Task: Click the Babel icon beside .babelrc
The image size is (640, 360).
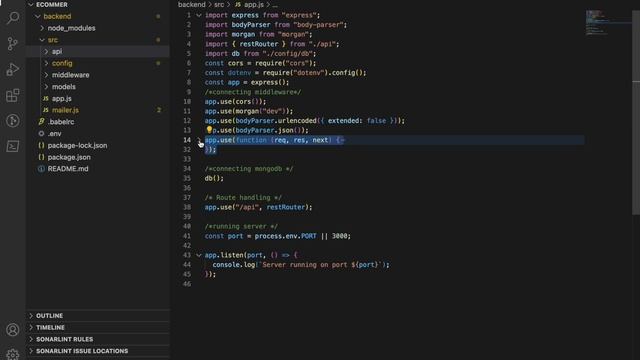Action: coord(41,122)
